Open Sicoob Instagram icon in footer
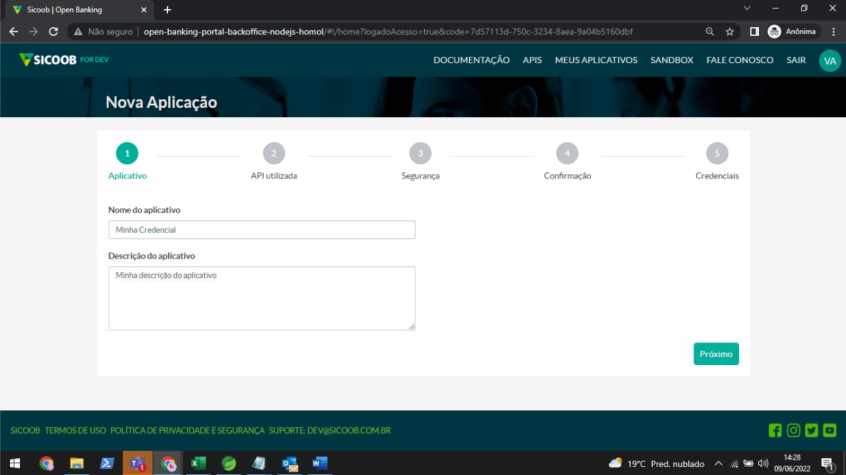This screenshot has width=846, height=475. (793, 430)
